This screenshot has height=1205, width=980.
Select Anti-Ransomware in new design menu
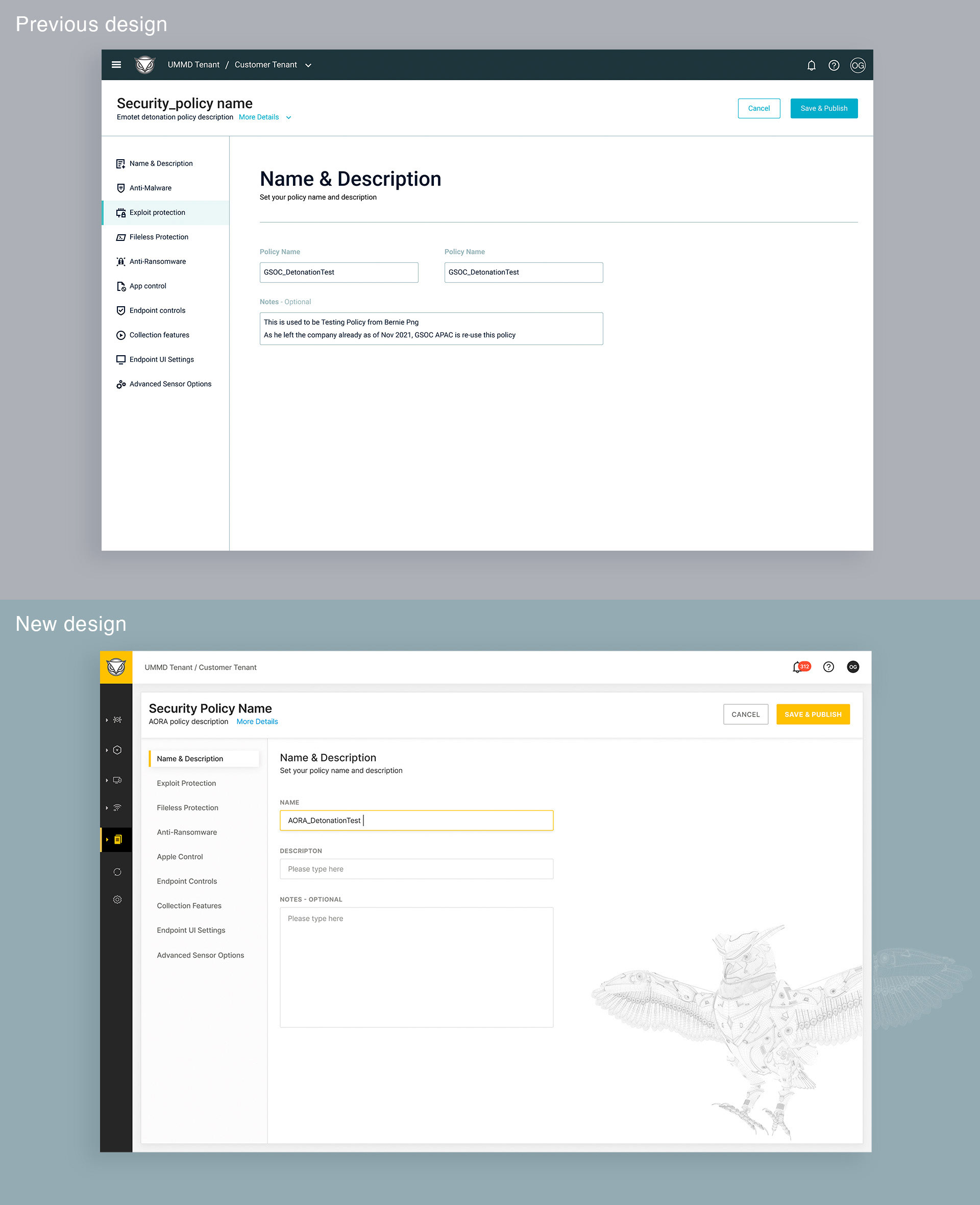[x=187, y=832]
